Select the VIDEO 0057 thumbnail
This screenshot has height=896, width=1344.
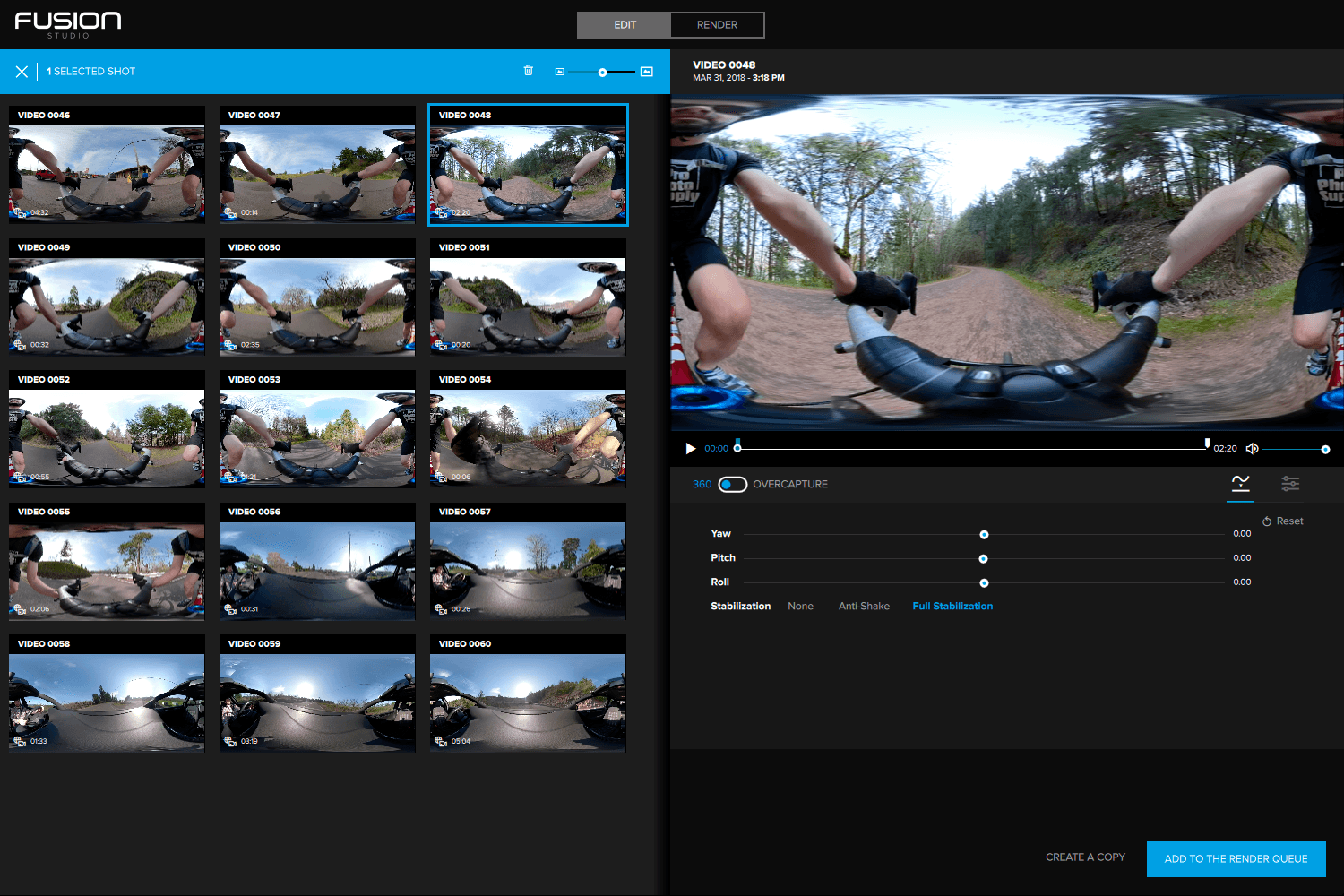pos(528,561)
